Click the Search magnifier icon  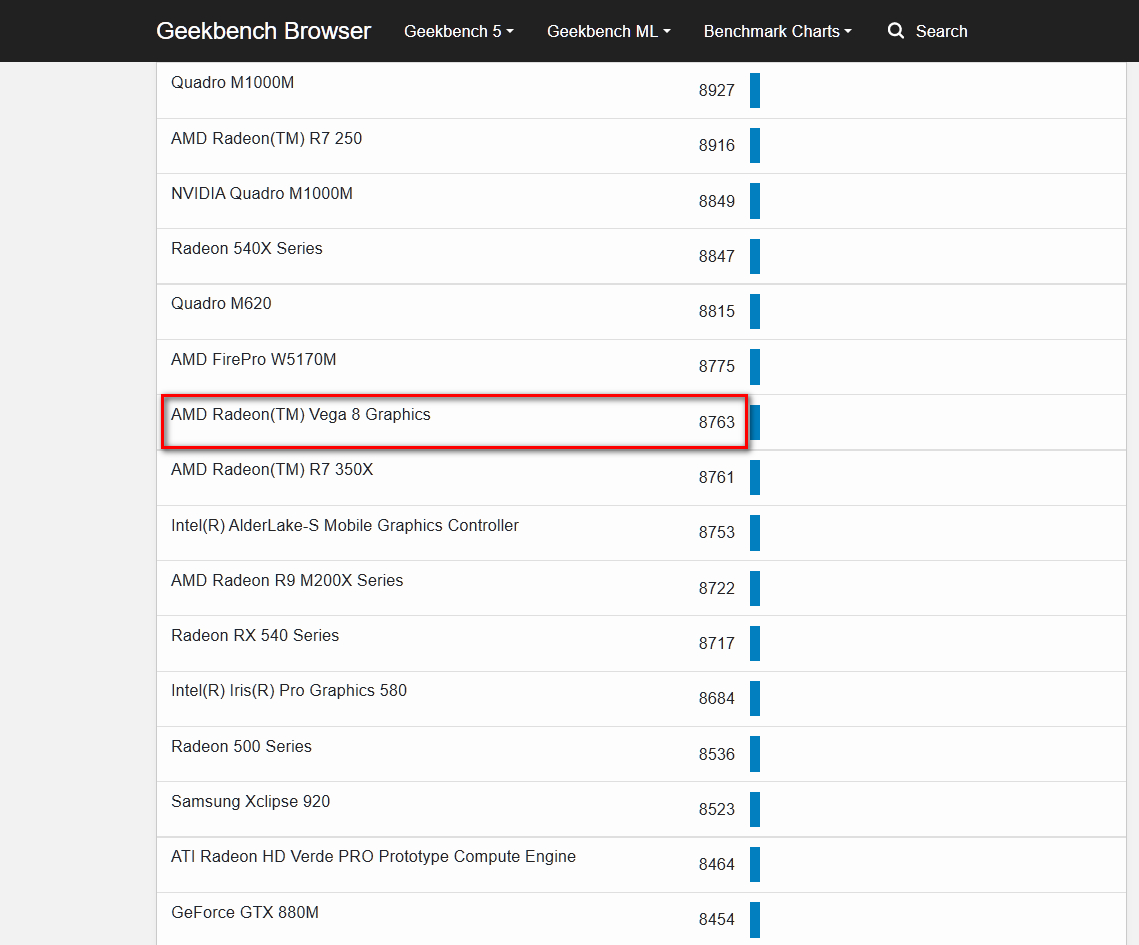pyautogui.click(x=896, y=31)
